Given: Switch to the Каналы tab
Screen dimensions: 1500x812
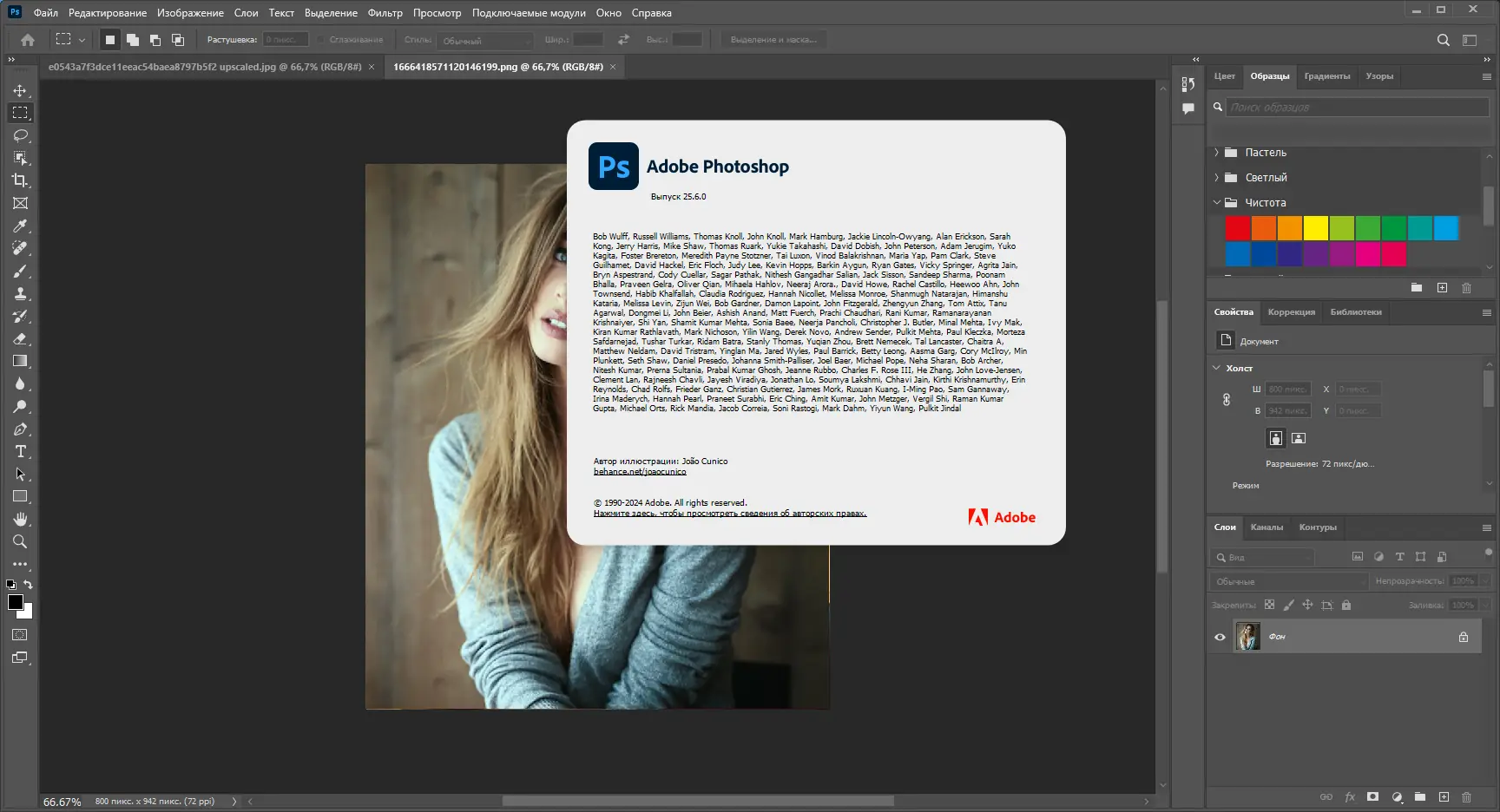Looking at the screenshot, I should [x=1267, y=527].
